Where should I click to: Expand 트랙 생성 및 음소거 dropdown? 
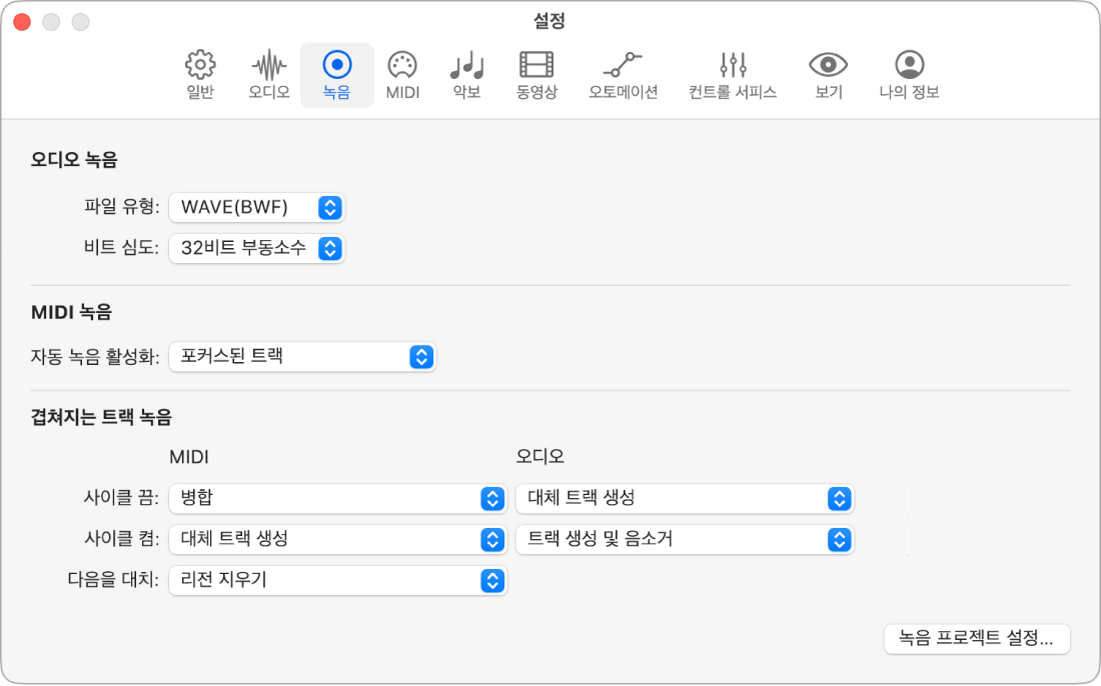point(684,539)
